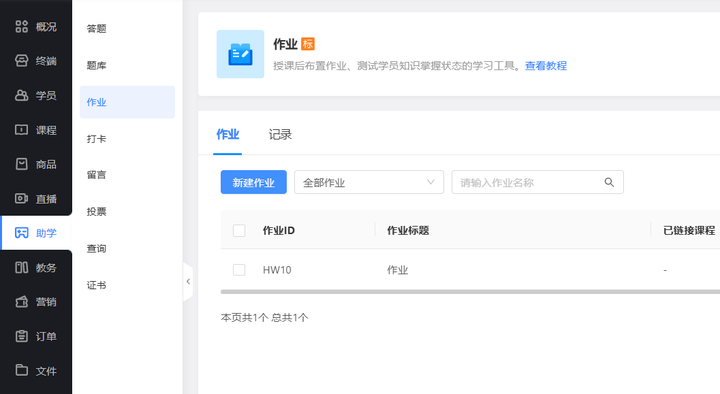Screen dimensions: 720x394
Task: Check the HW10 row checkbox
Action: 239,270
